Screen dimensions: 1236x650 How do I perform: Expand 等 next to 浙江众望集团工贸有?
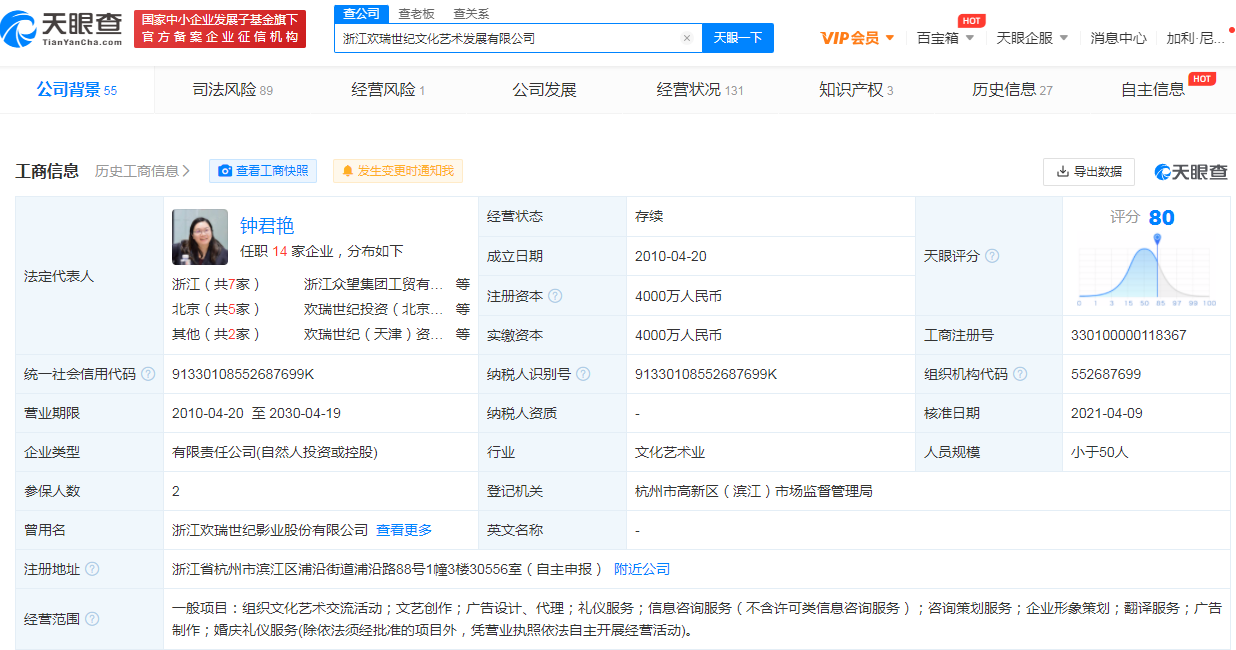[463, 284]
